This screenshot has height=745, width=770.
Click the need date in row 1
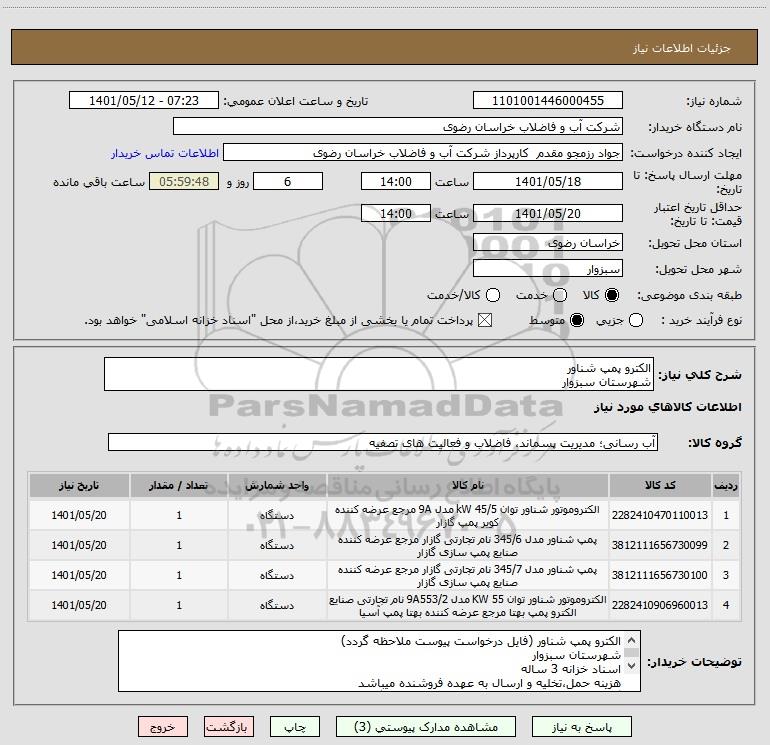pos(79,515)
